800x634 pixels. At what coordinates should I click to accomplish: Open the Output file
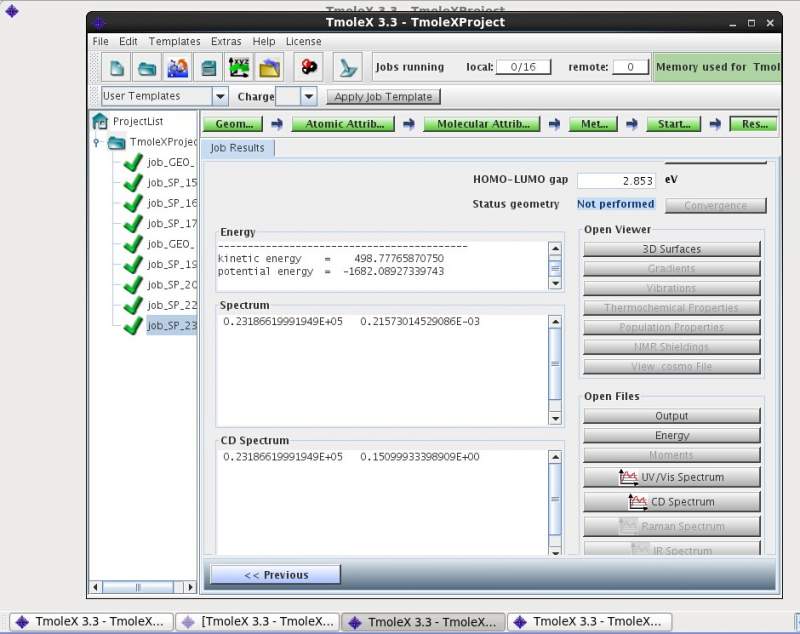click(x=671, y=416)
